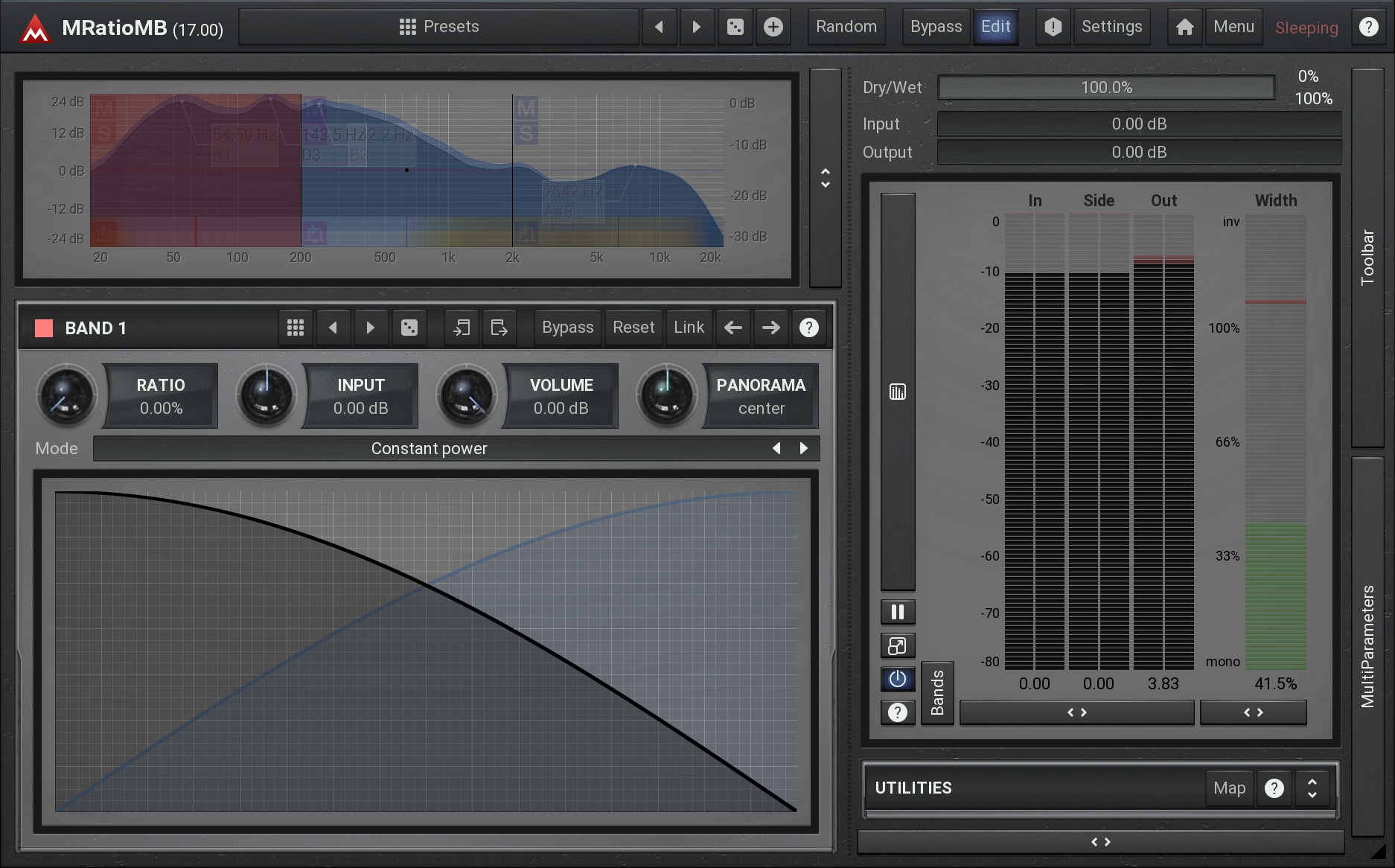Copy Band 1 settings icon

[x=462, y=328]
